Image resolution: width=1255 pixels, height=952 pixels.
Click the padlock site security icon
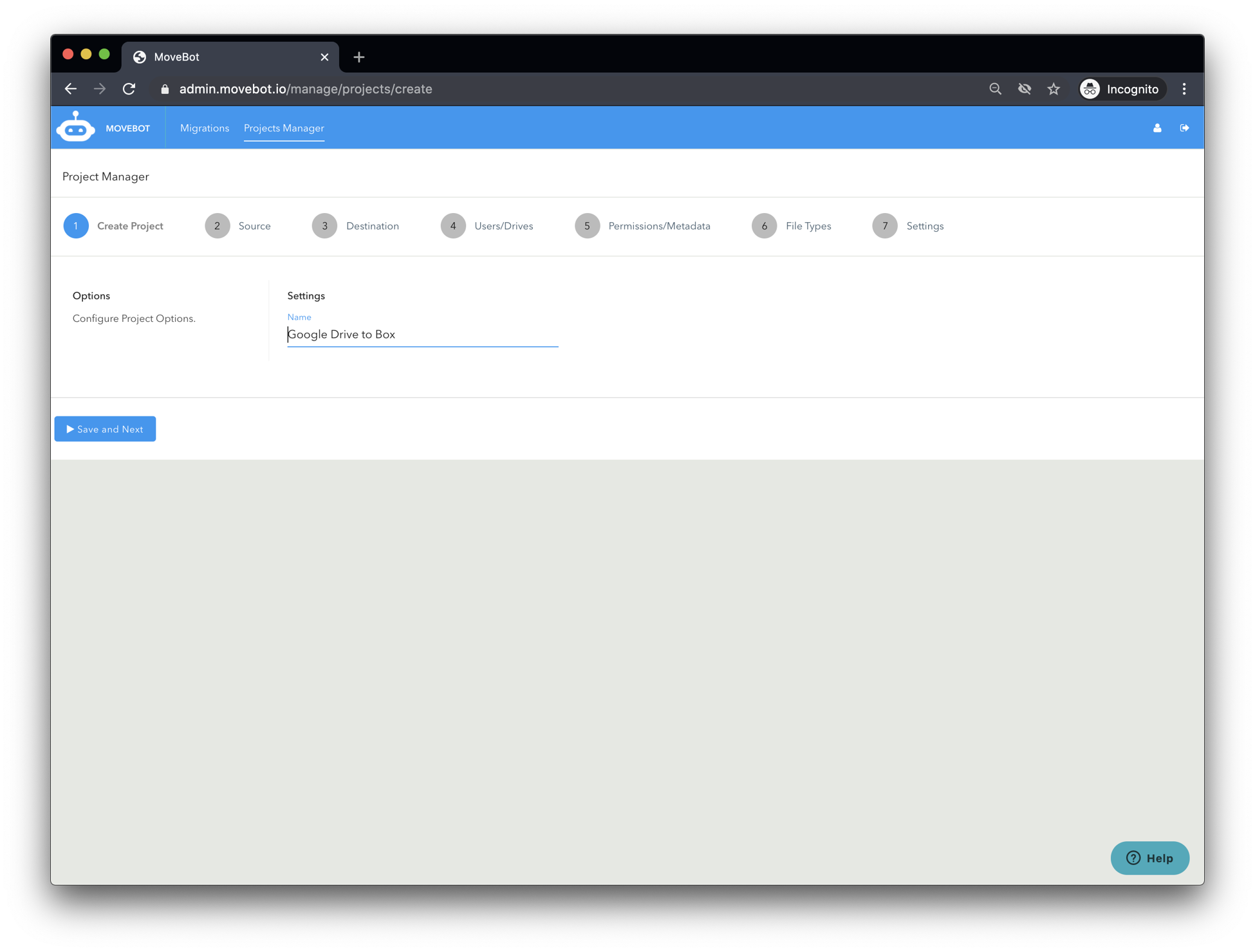coord(164,89)
